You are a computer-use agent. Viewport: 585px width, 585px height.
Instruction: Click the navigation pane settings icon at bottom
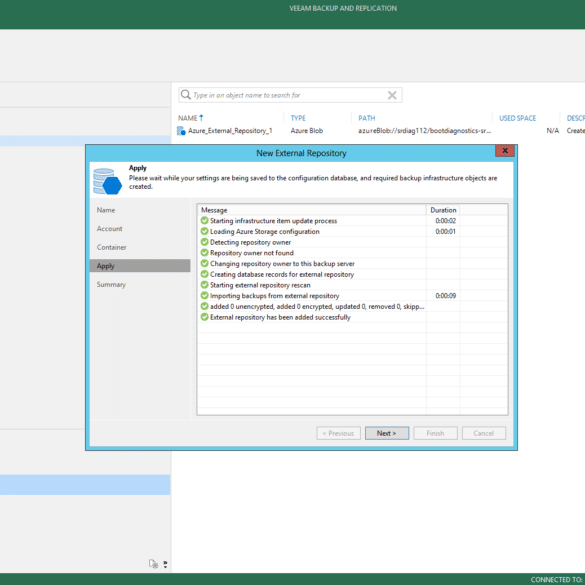click(x=153, y=564)
